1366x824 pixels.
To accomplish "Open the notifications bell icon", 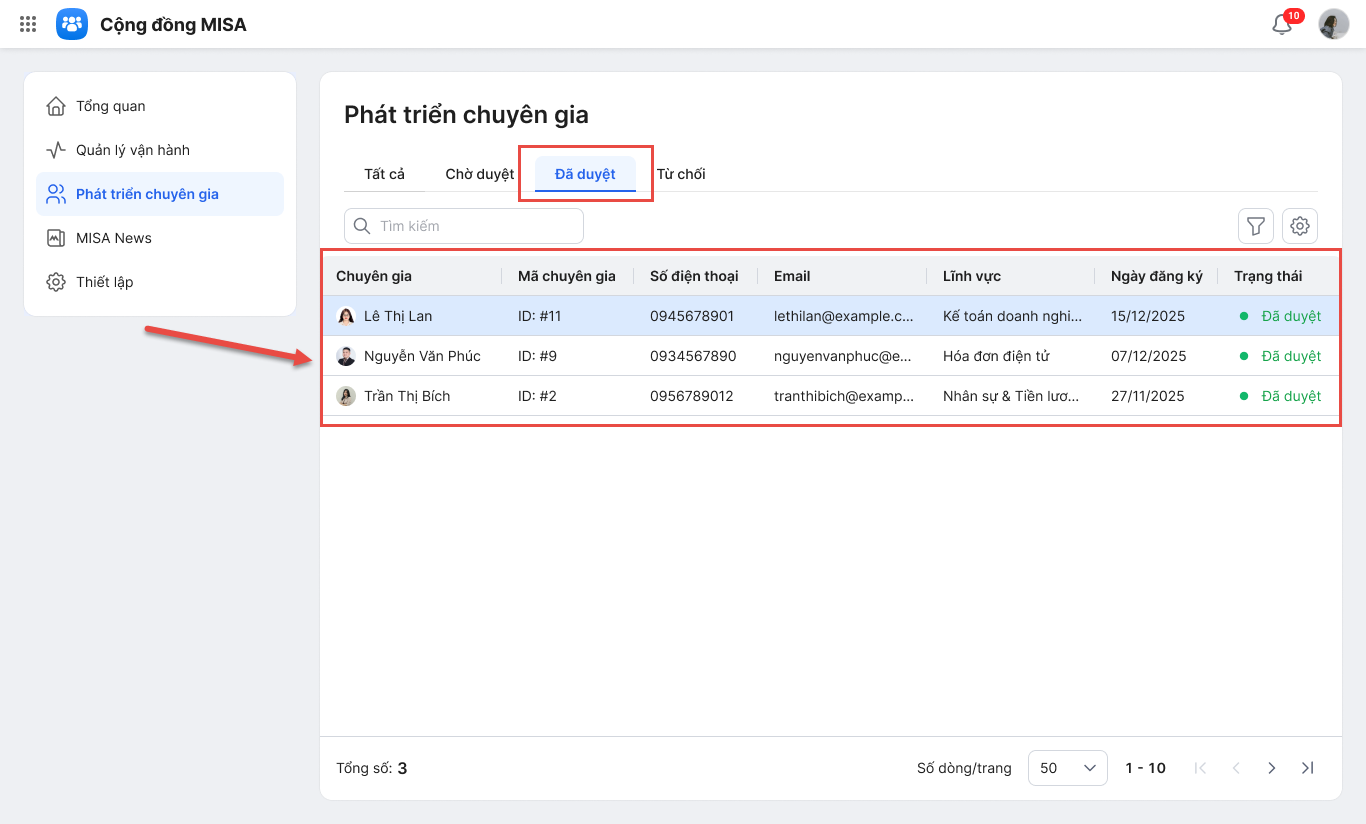I will 1282,25.
